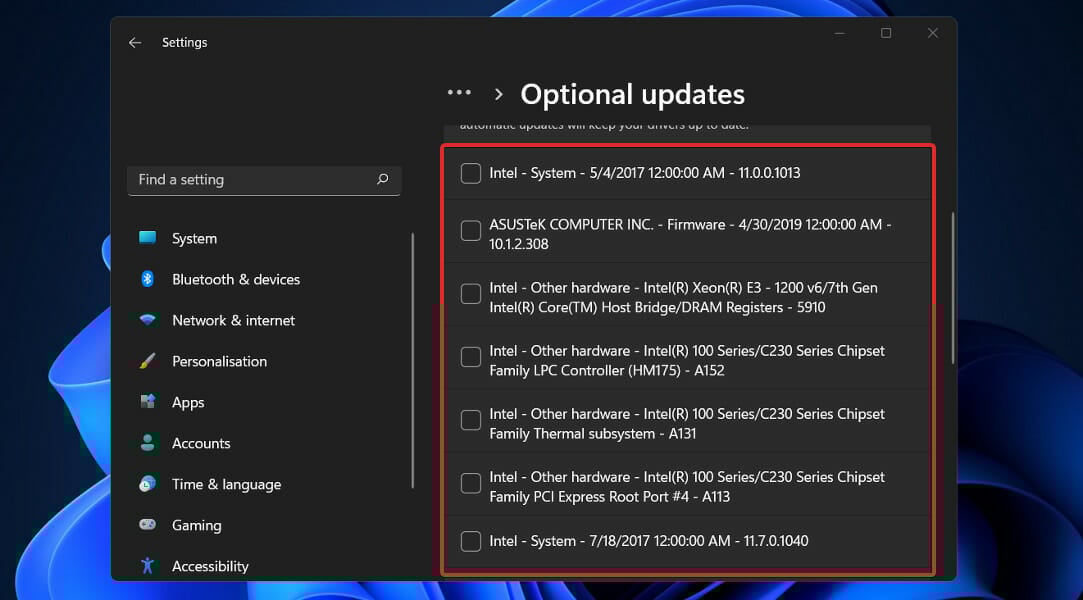This screenshot has width=1083, height=600.
Task: Check Intel PCI Express Root Port A113
Action: pyautogui.click(x=470, y=483)
